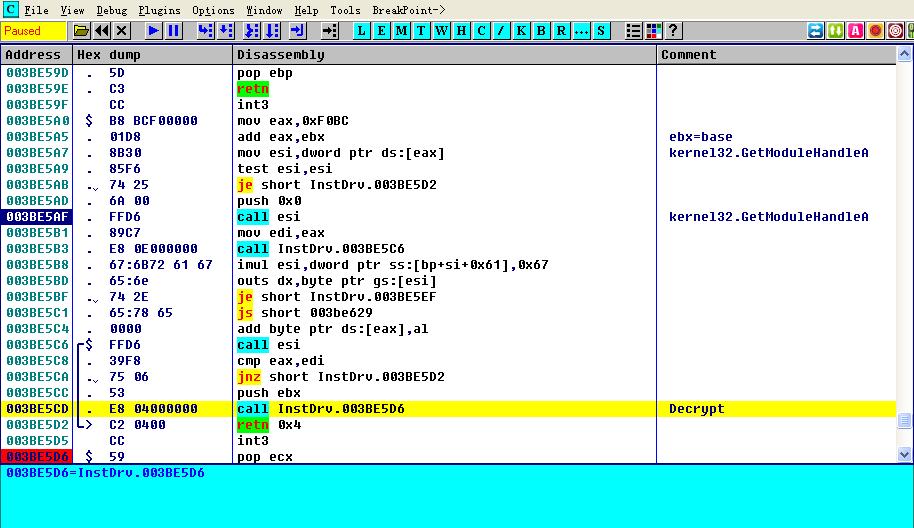Show Handles window with H button
Screen dimensions: 914x528
(x=461, y=31)
